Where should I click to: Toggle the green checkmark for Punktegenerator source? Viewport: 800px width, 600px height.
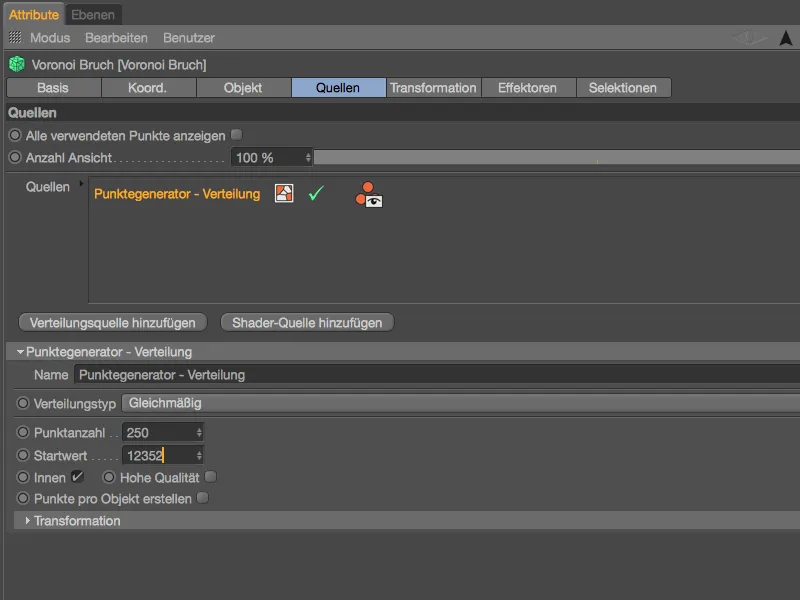click(x=316, y=194)
